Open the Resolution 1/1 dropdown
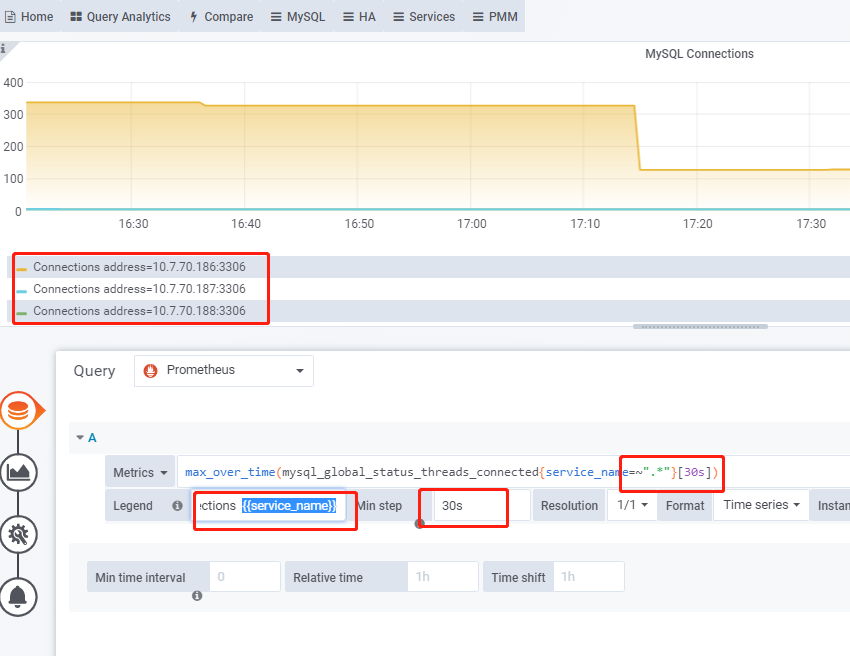Viewport: 850px width, 656px height. coord(632,505)
